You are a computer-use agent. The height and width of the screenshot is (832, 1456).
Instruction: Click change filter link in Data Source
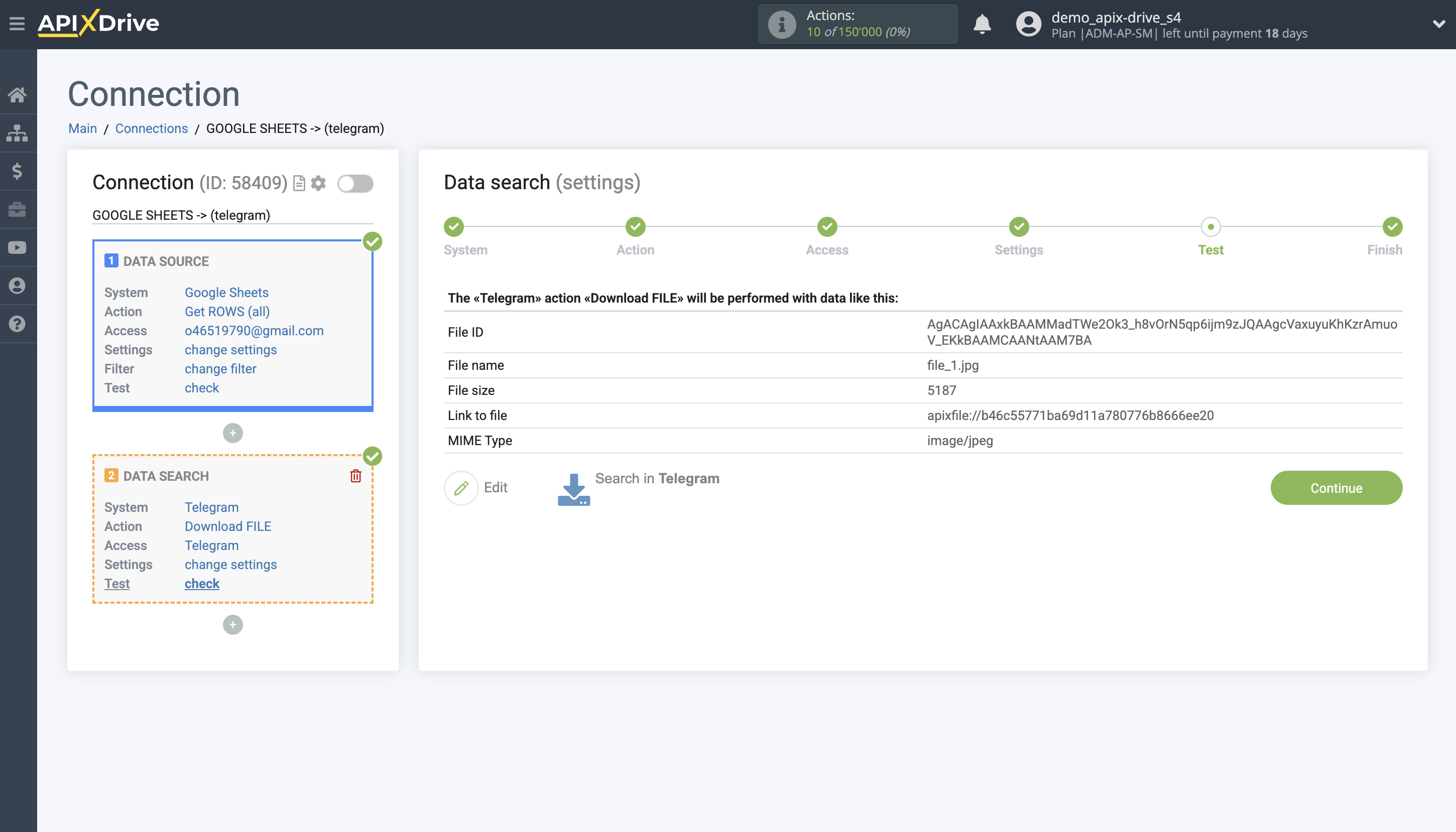tap(220, 368)
